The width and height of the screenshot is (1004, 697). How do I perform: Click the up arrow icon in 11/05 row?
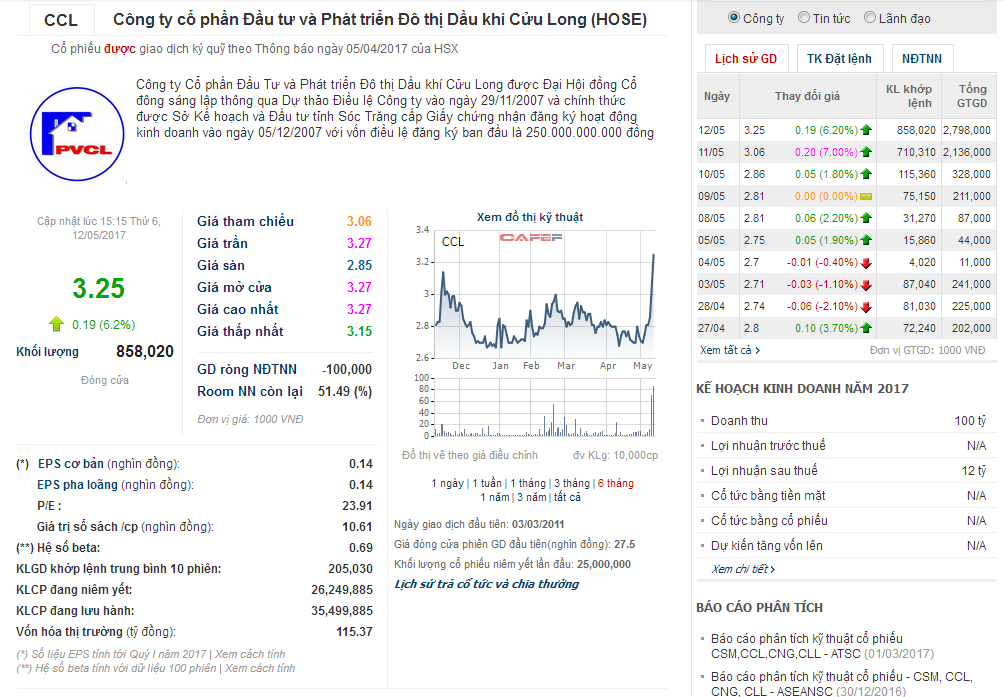tap(866, 152)
